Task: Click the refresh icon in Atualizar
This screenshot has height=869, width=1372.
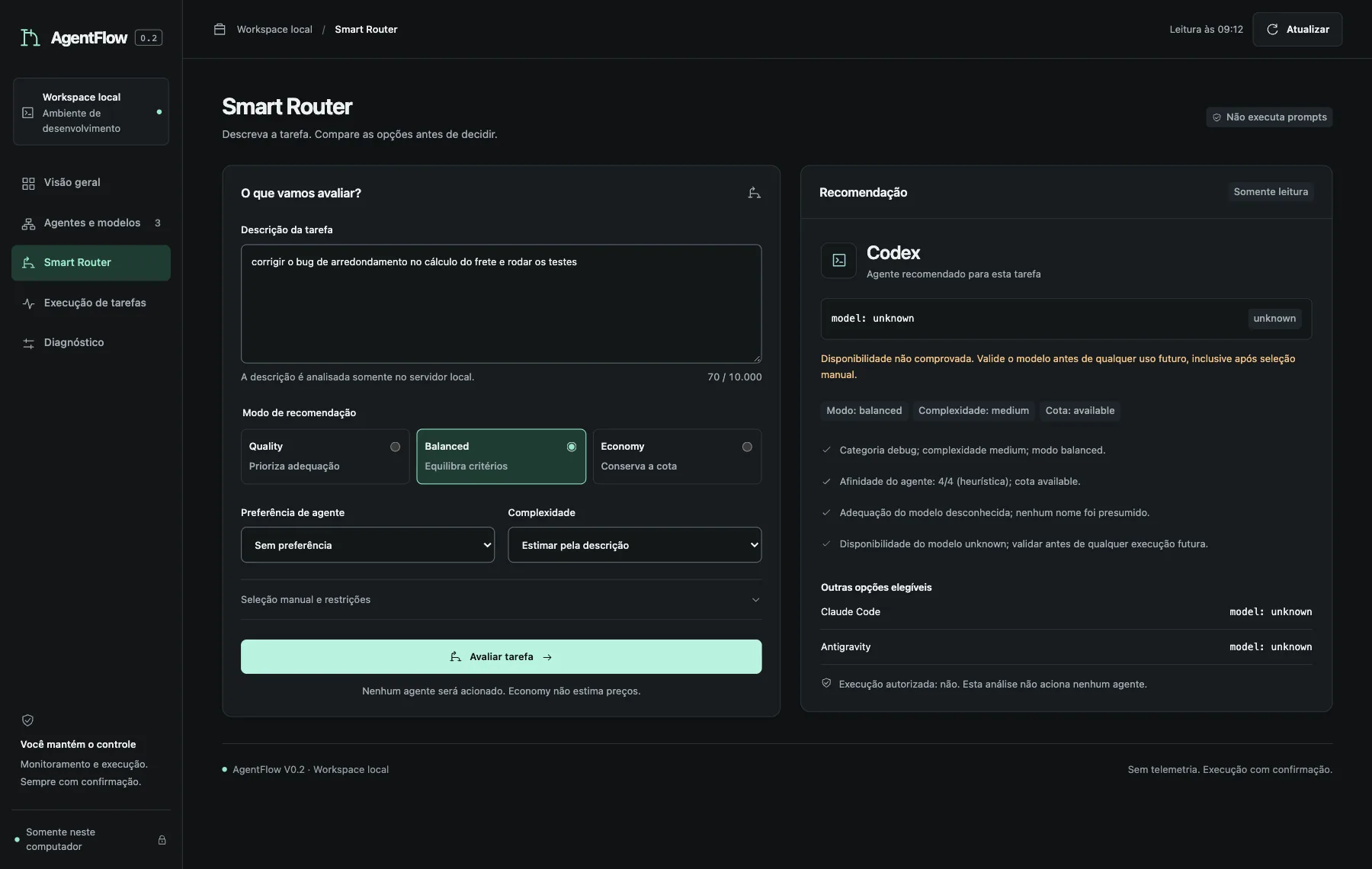Action: click(x=1272, y=30)
